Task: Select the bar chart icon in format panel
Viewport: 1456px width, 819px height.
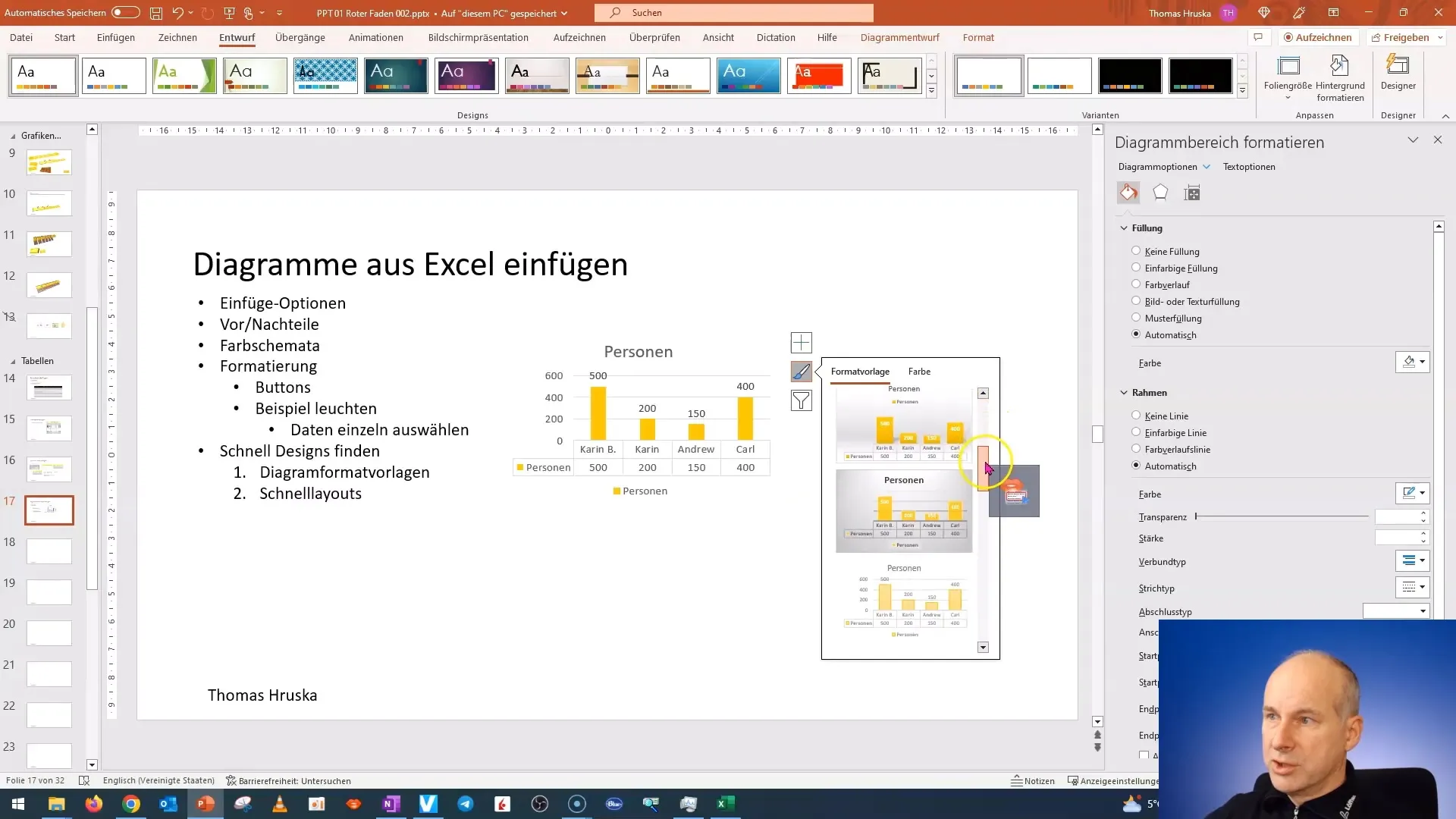Action: (x=1192, y=192)
